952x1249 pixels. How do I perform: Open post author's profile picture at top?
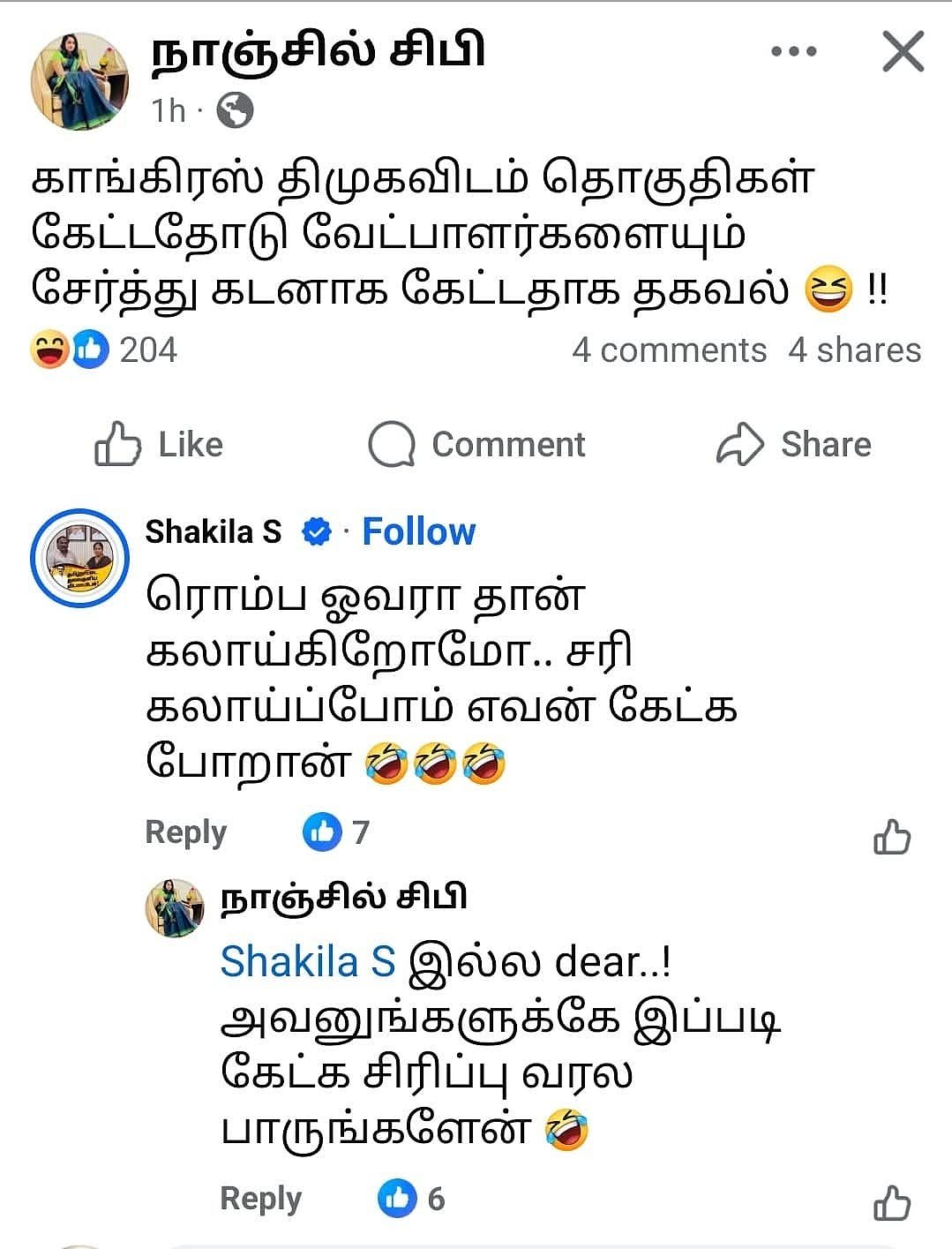79,81
